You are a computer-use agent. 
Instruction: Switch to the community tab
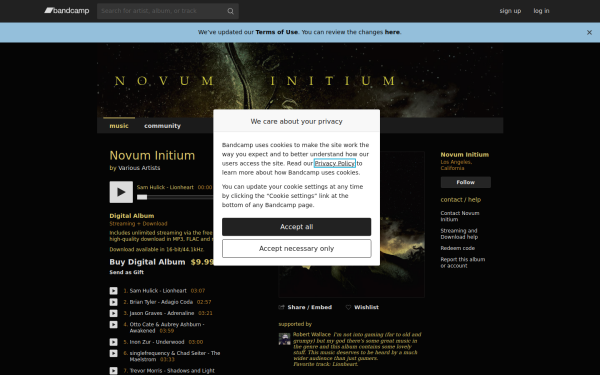click(x=162, y=126)
